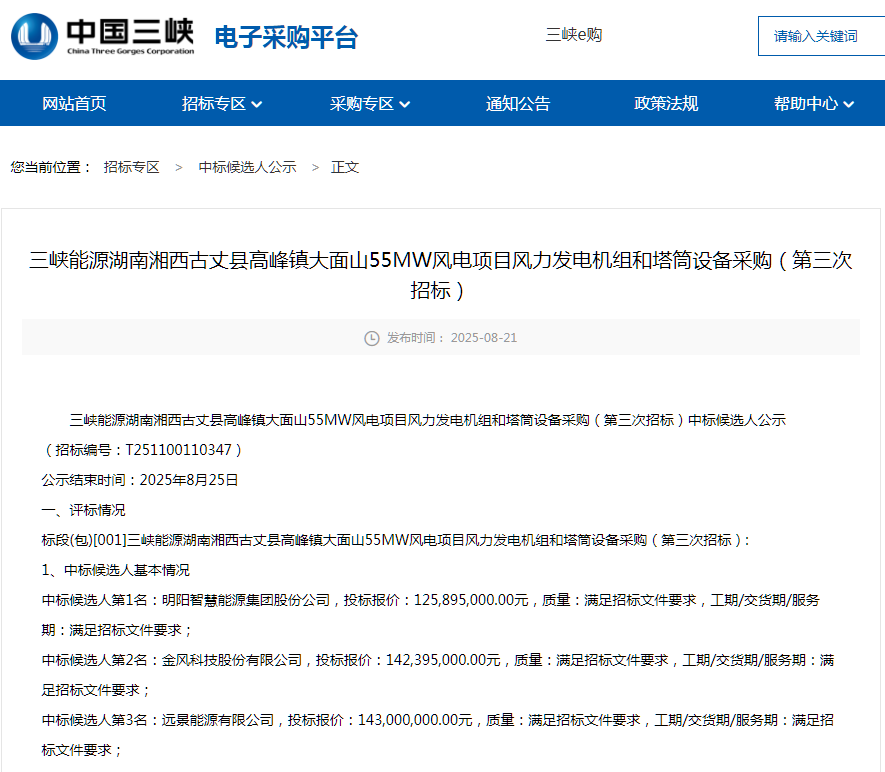Focus the 请输入关键词 search box
The height and width of the screenshot is (772, 885).
click(x=820, y=36)
